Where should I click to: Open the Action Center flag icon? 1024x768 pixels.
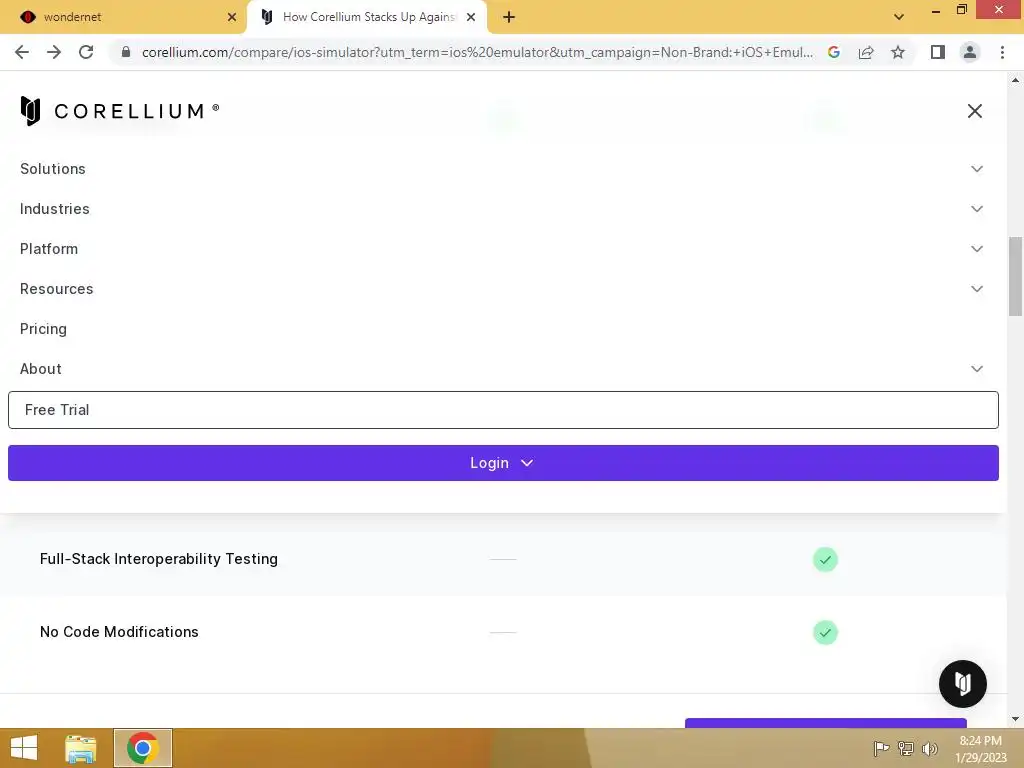(x=881, y=748)
